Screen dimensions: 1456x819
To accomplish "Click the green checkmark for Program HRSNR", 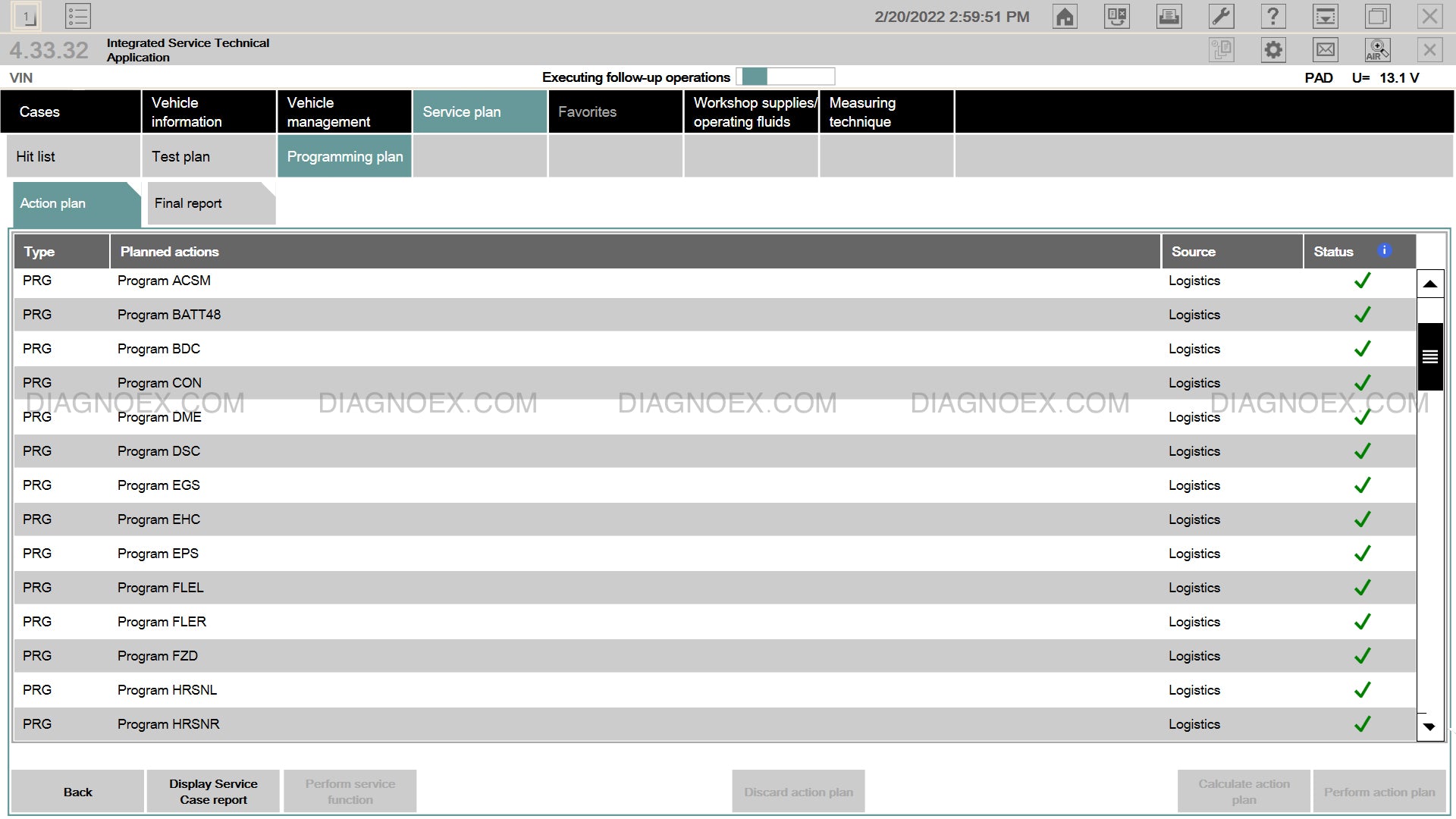I will click(x=1362, y=724).
